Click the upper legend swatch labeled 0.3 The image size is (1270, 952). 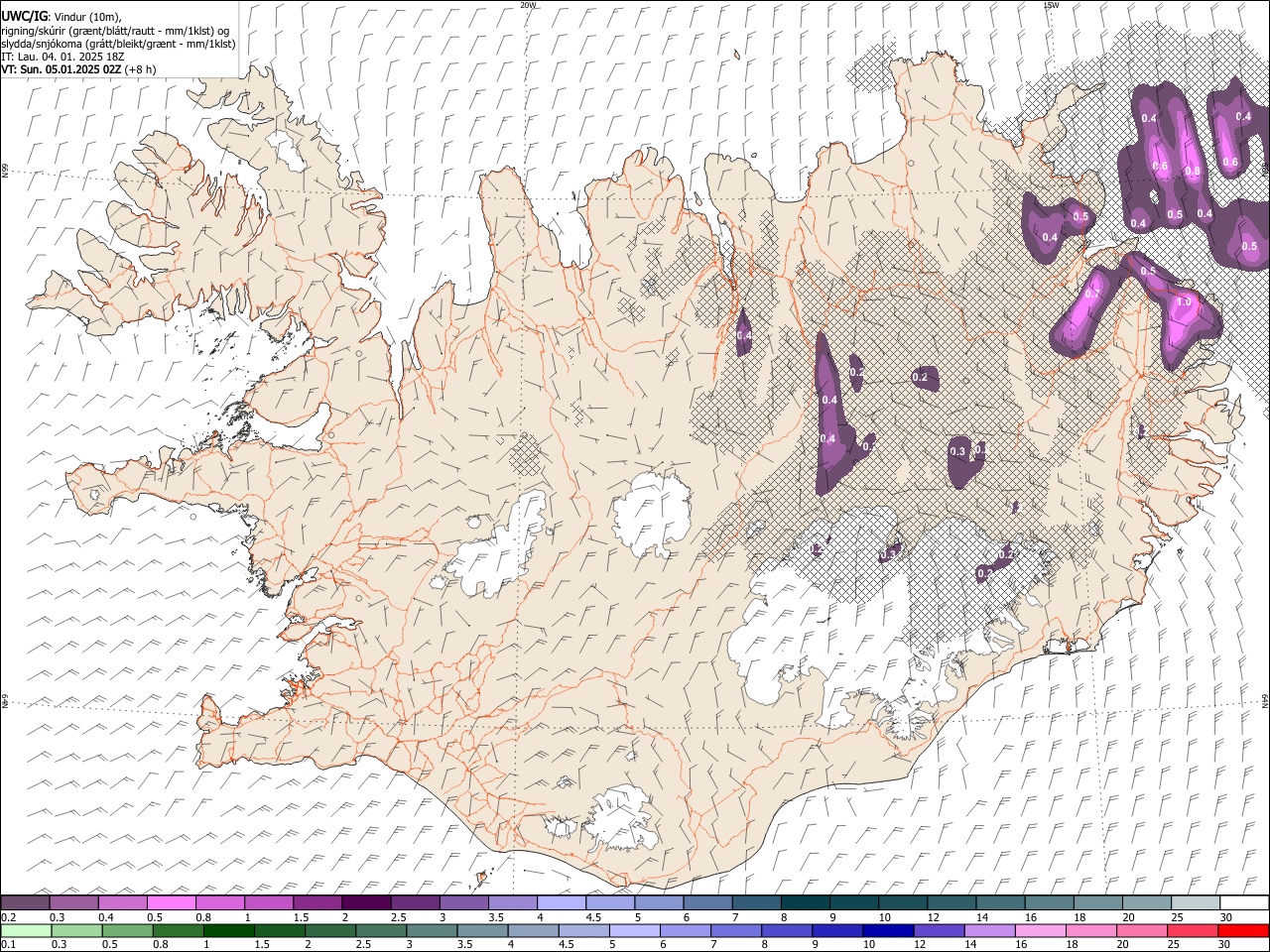pyautogui.click(x=73, y=902)
